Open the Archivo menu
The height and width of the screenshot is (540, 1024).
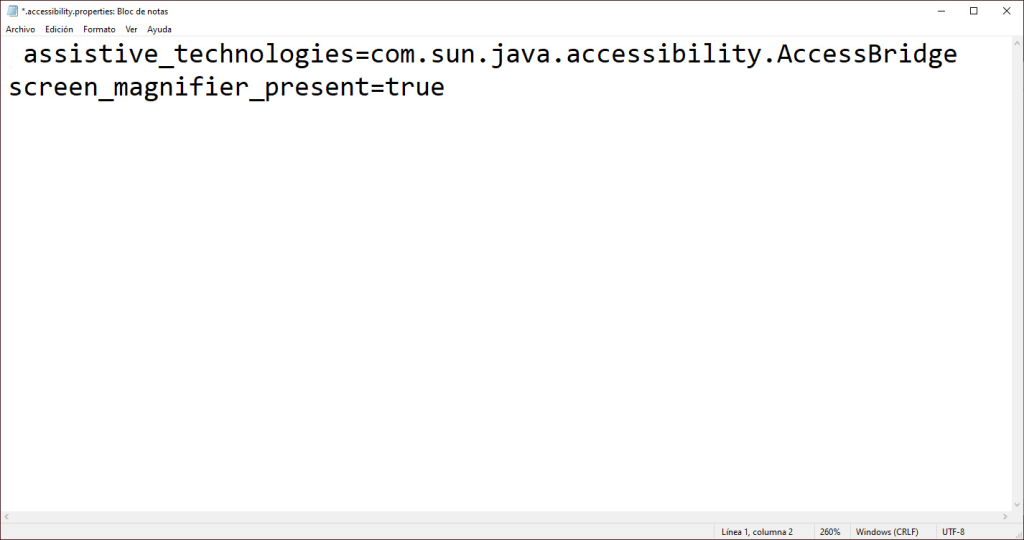[20, 30]
